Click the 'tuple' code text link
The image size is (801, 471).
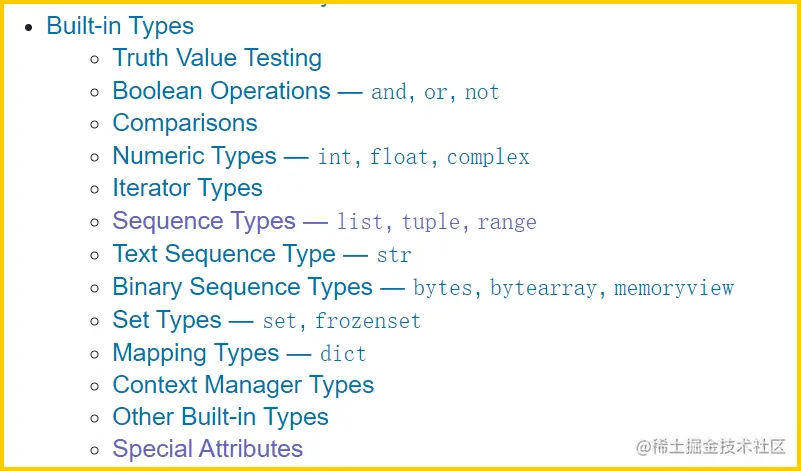431,223
